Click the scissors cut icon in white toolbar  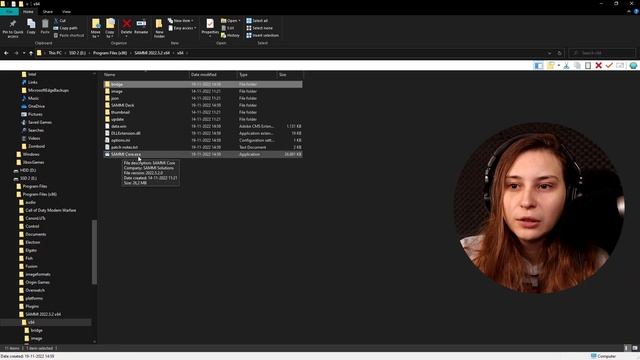[x=567, y=65]
